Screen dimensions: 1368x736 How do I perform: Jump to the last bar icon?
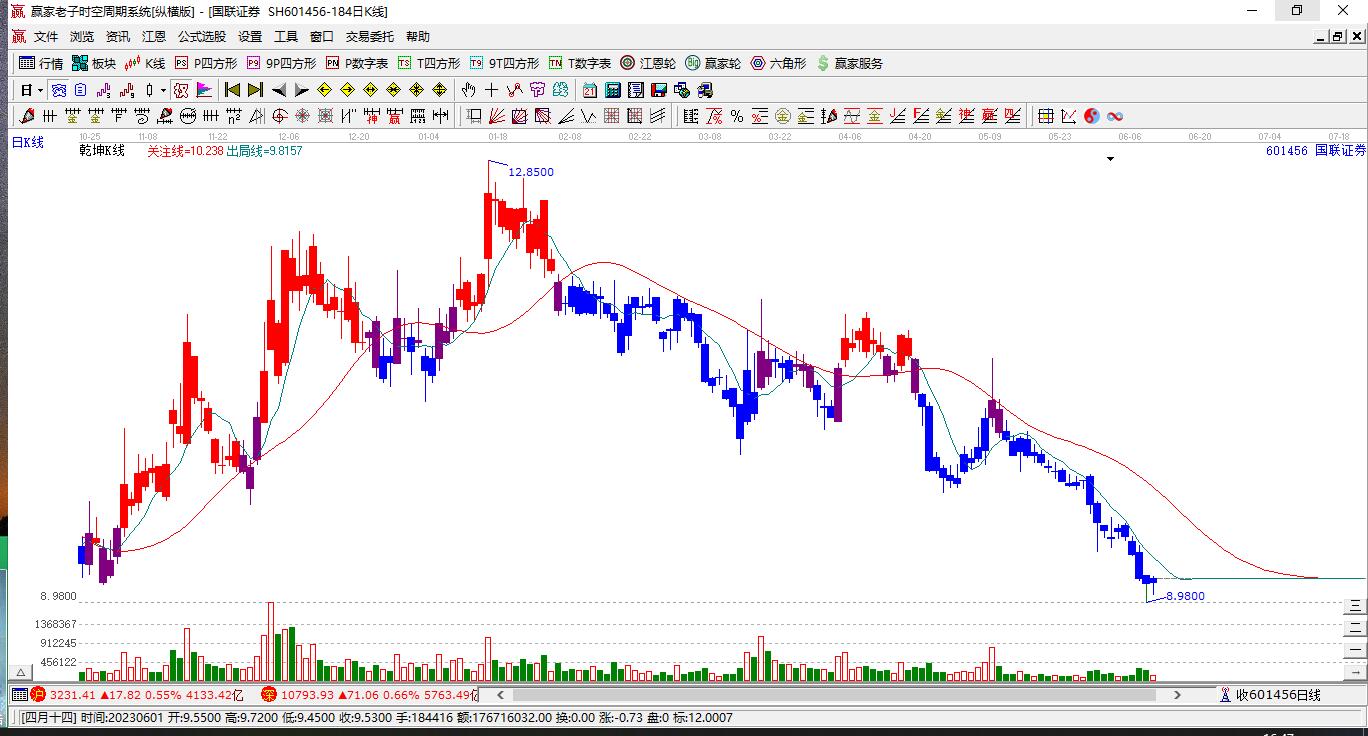255,90
